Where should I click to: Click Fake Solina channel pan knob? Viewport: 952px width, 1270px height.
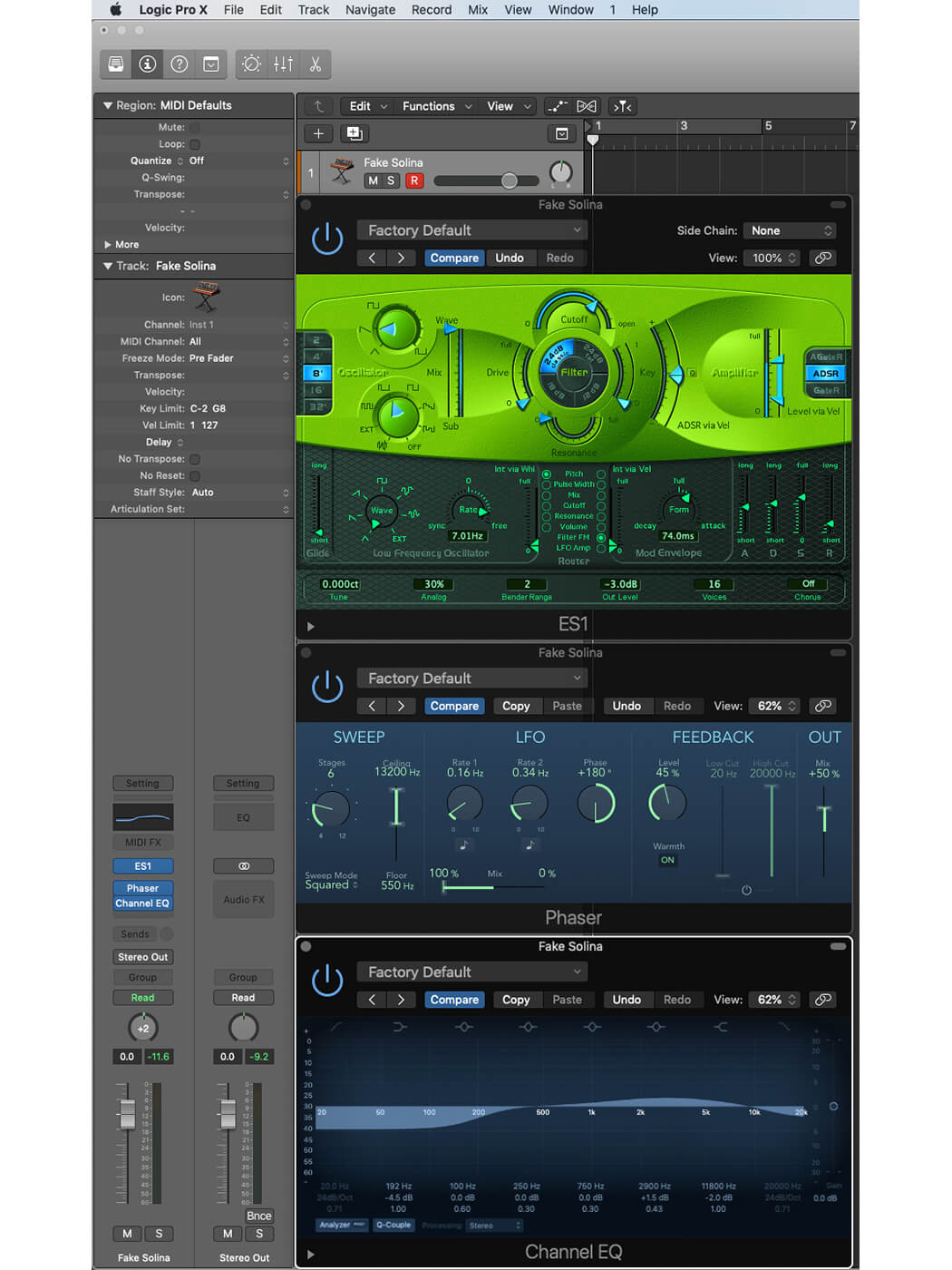[x=142, y=1028]
